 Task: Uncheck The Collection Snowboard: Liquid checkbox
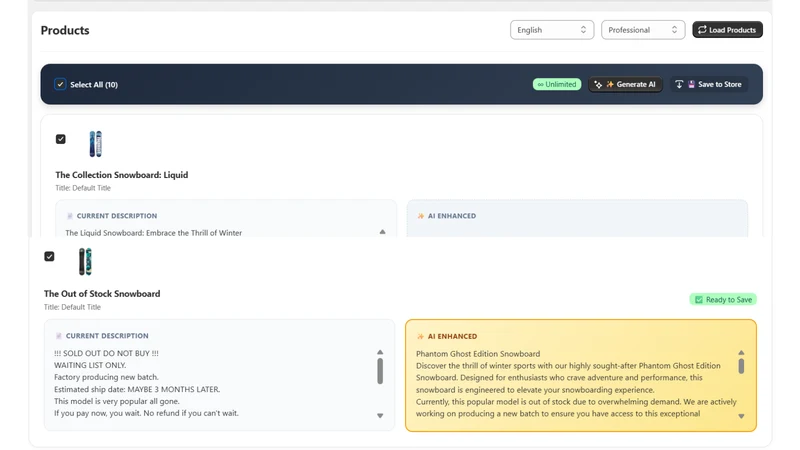(x=61, y=139)
